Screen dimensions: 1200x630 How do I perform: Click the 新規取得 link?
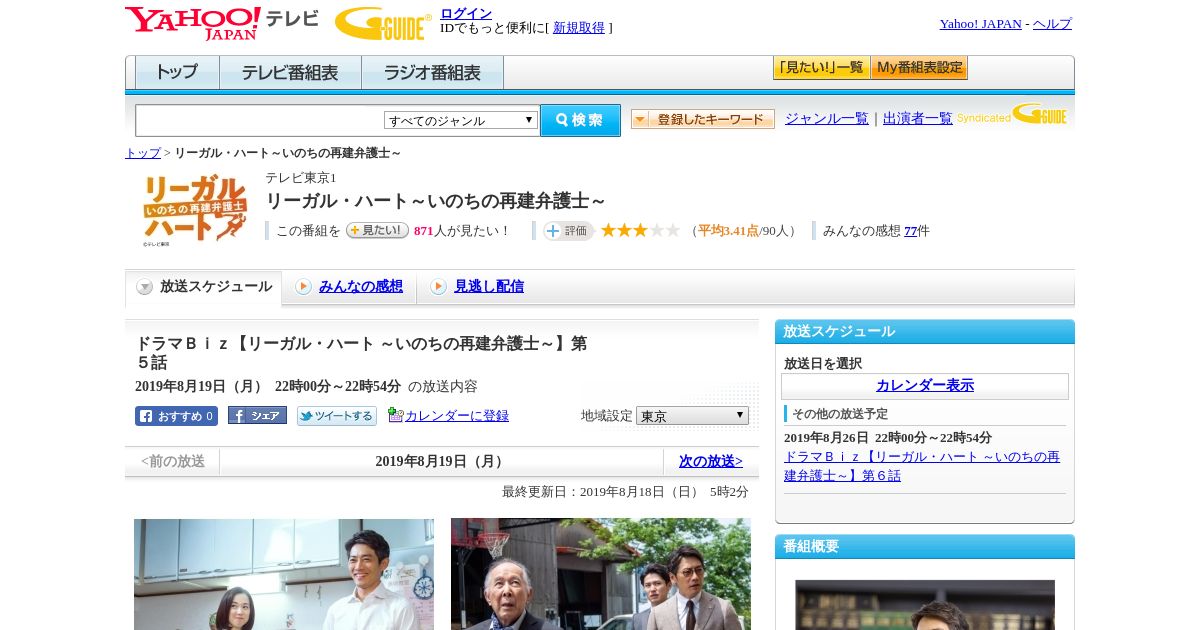(579, 28)
